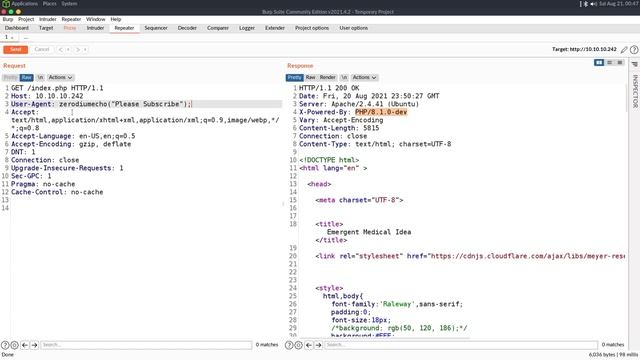This screenshot has width=640, height=360.
Task: Open the Repeater menu
Action: pyautogui.click(x=71, y=19)
